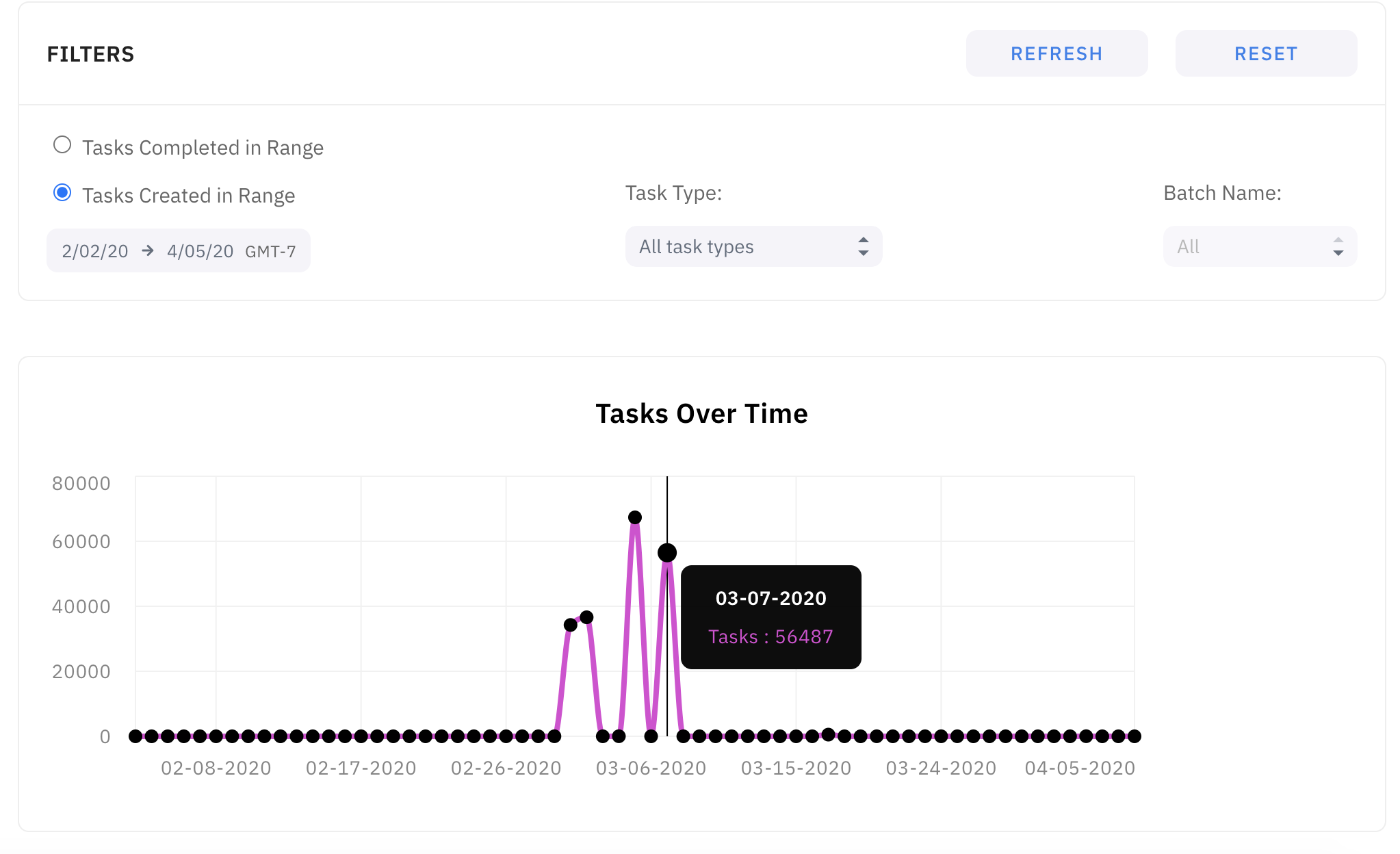Click the last chart data point
The image size is (1400, 854).
[x=1135, y=736]
